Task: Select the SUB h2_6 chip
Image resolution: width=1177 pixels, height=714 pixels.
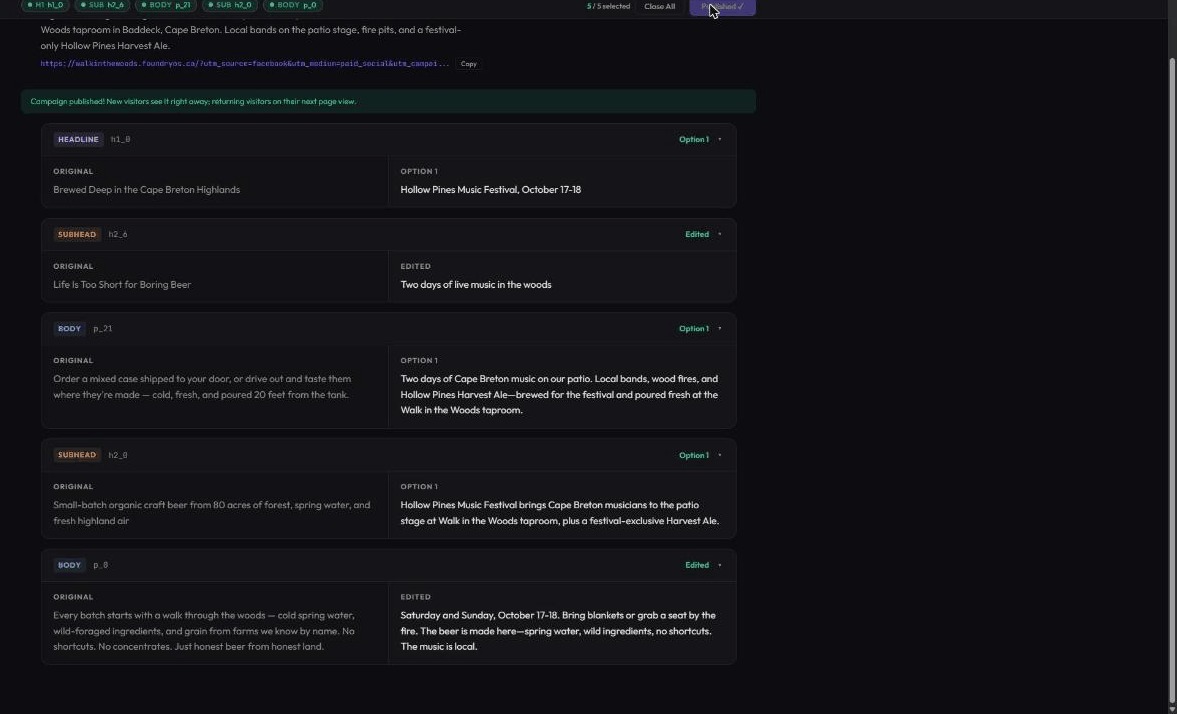Action: (x=102, y=5)
